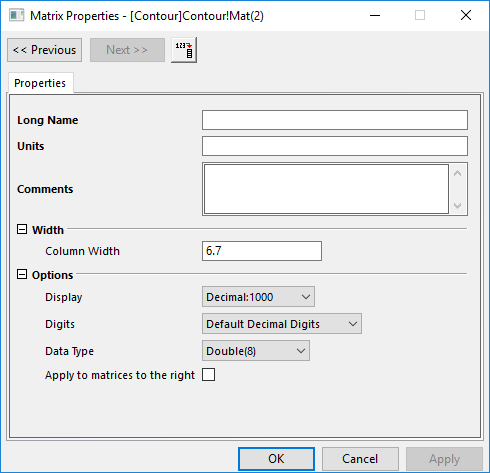This screenshot has height=473, width=490.
Task: Open the Display dropdown showing Decimal:1000
Action: (x=258, y=297)
